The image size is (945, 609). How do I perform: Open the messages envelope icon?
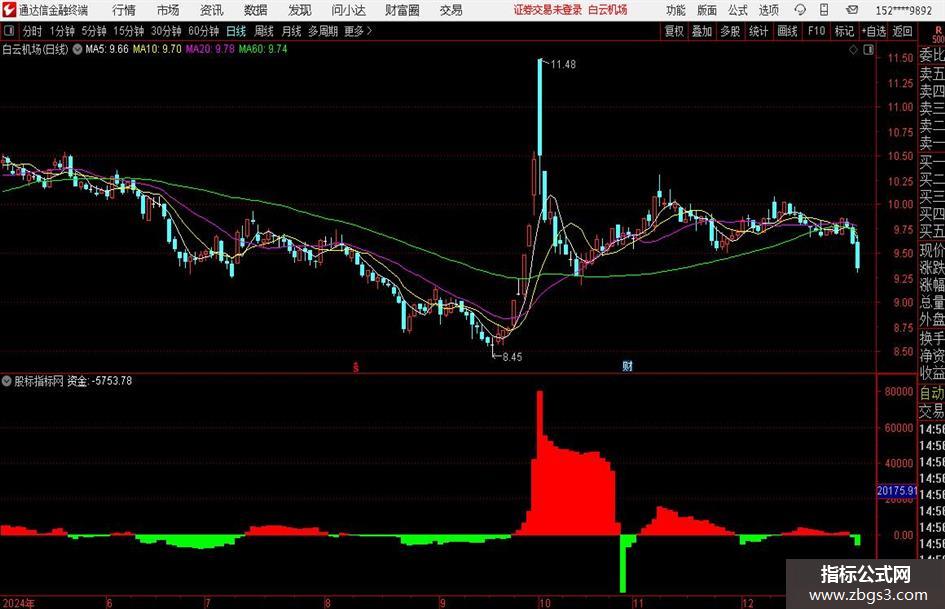(x=852, y=10)
